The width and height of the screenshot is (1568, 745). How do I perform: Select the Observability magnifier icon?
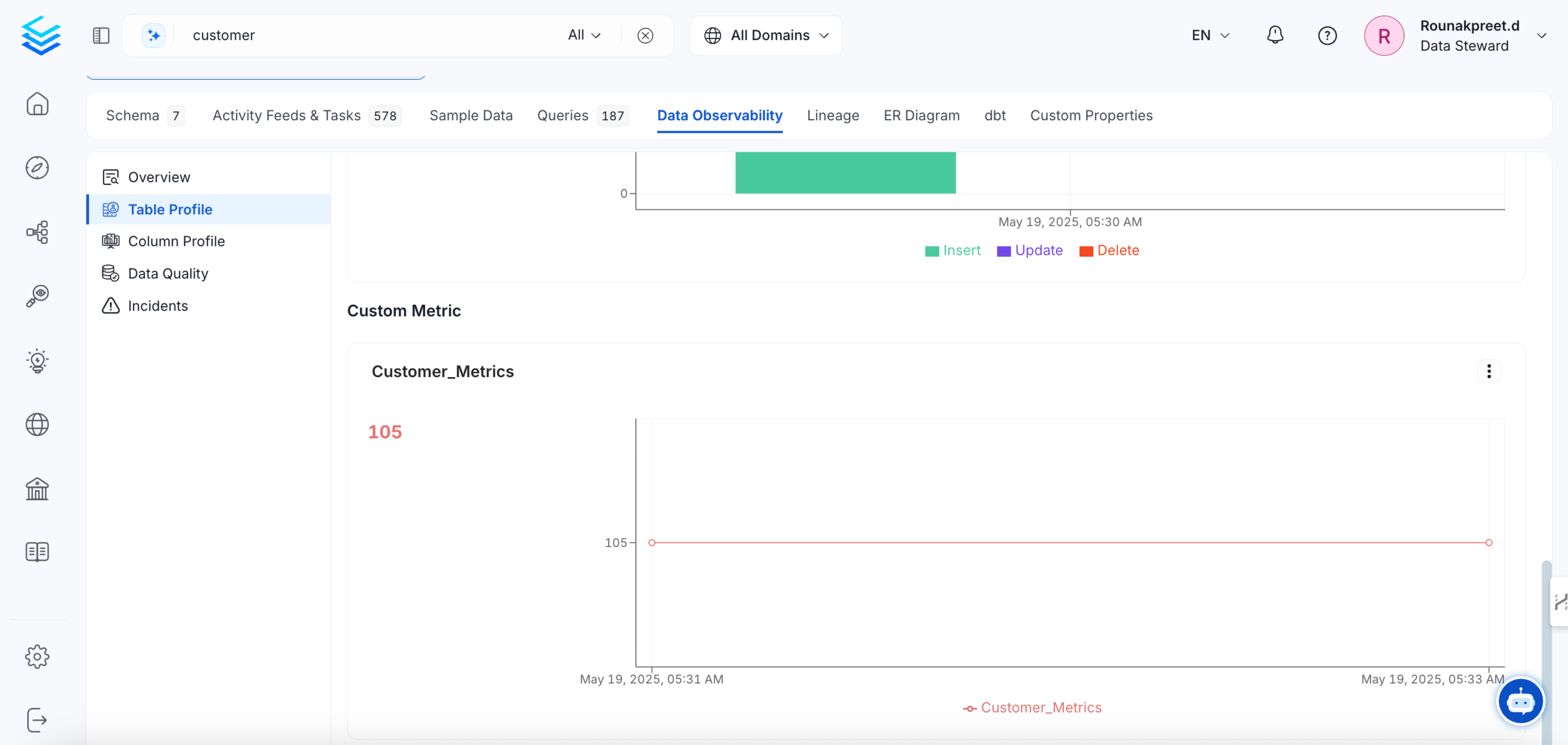click(38, 296)
